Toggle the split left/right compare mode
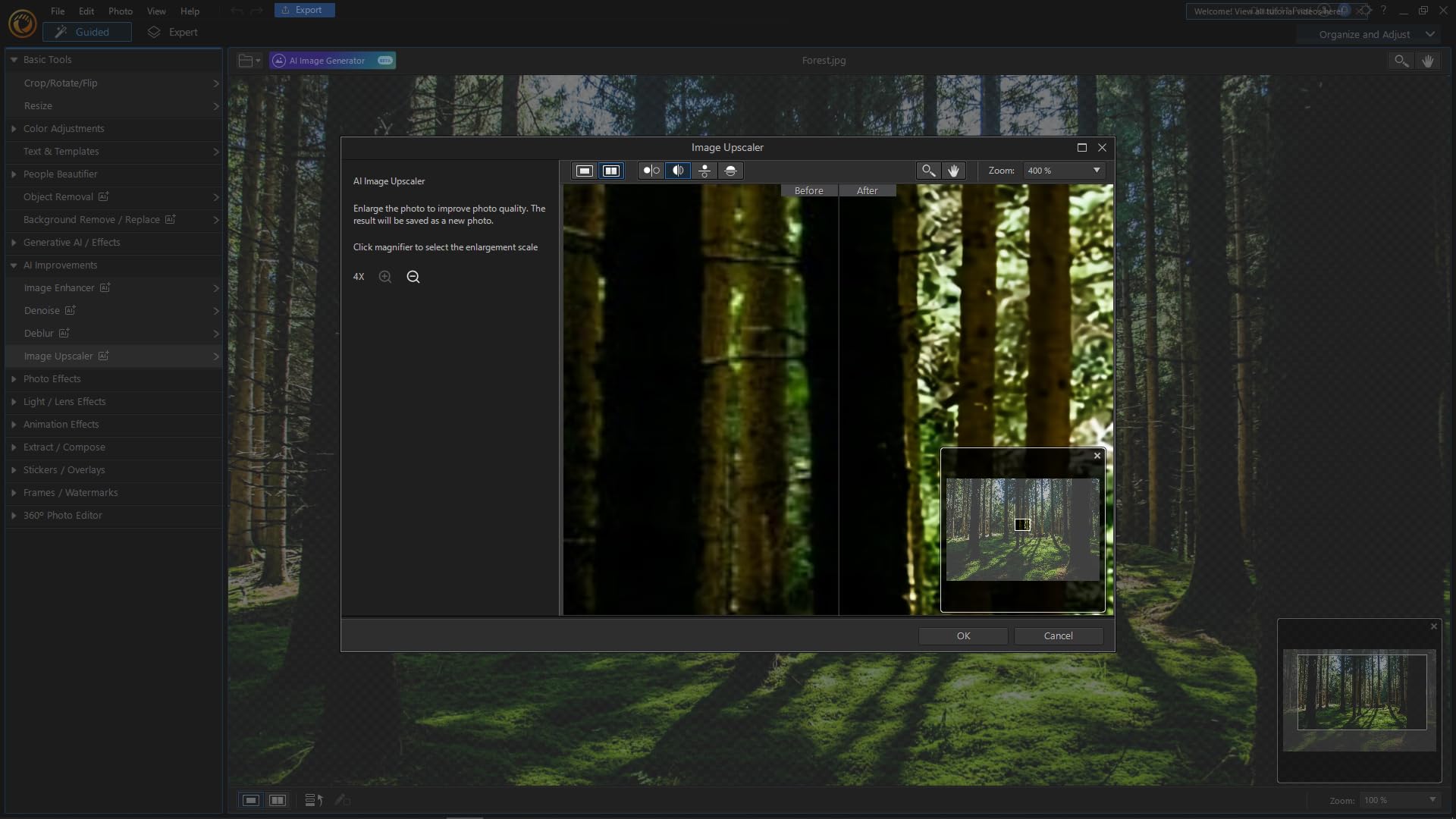The height and width of the screenshot is (819, 1456). pos(678,171)
